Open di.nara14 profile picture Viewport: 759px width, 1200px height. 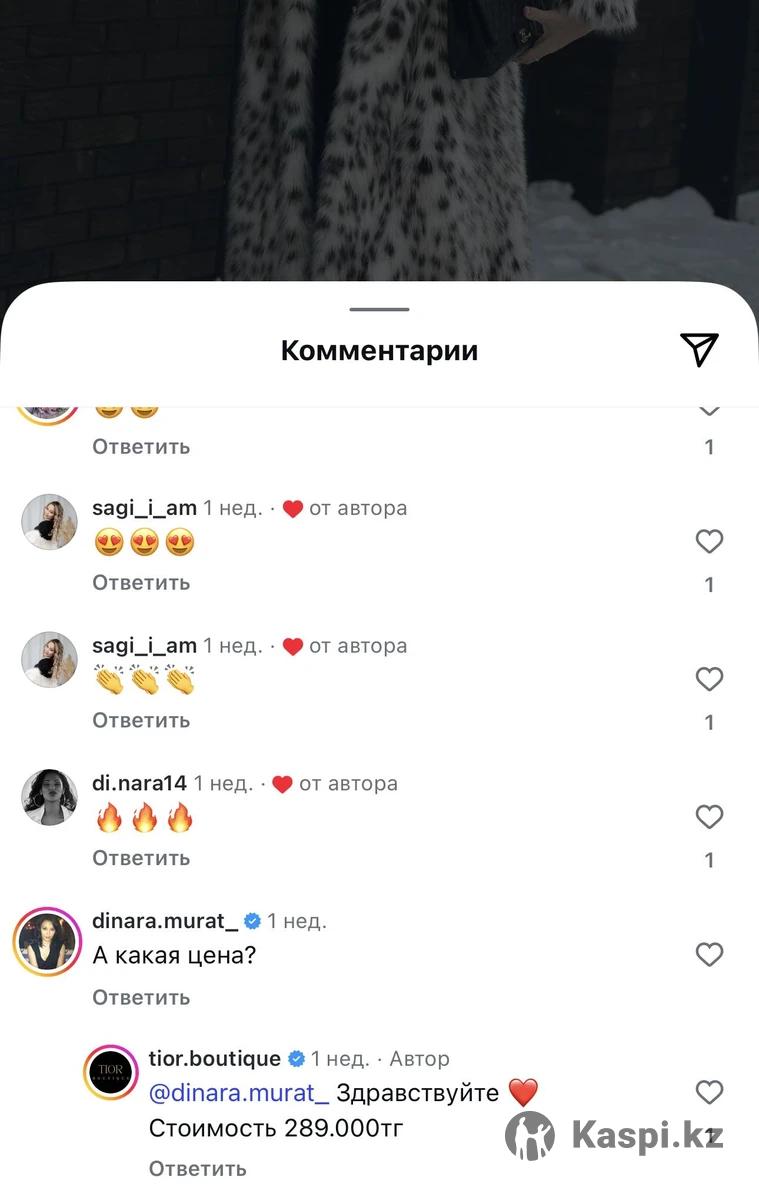(x=49, y=797)
